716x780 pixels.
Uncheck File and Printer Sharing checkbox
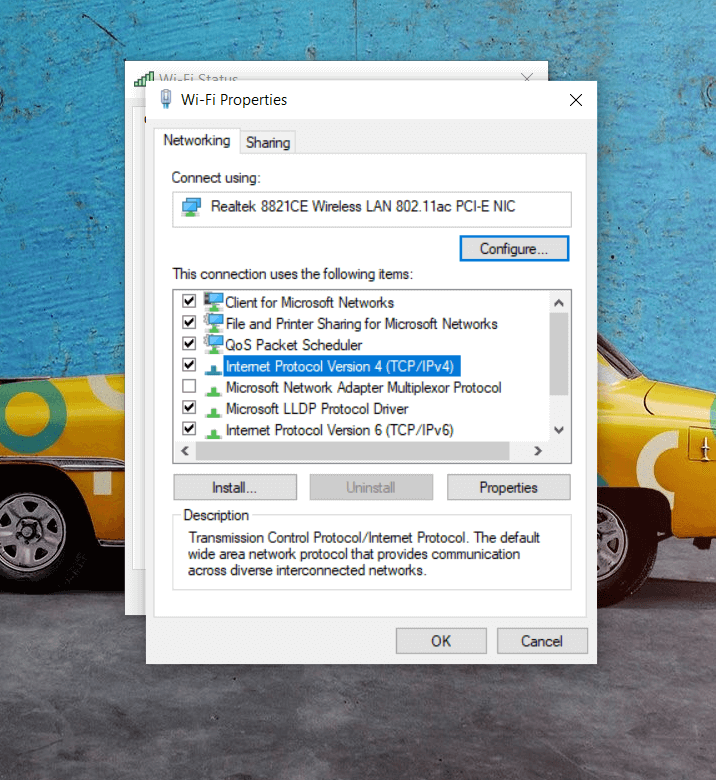pyautogui.click(x=189, y=322)
